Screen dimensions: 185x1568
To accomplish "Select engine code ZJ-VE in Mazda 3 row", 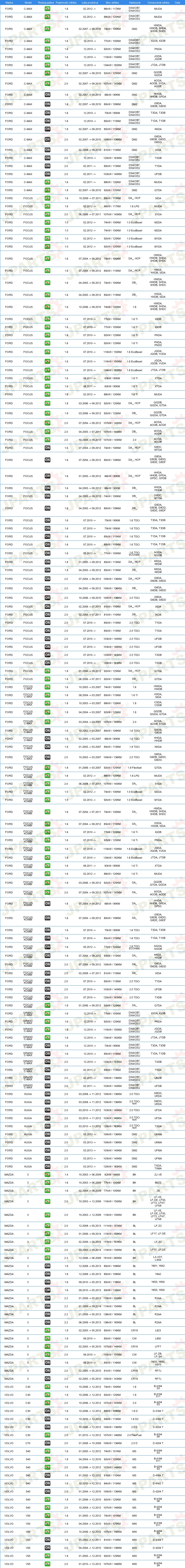I will (x=158, y=1175).
